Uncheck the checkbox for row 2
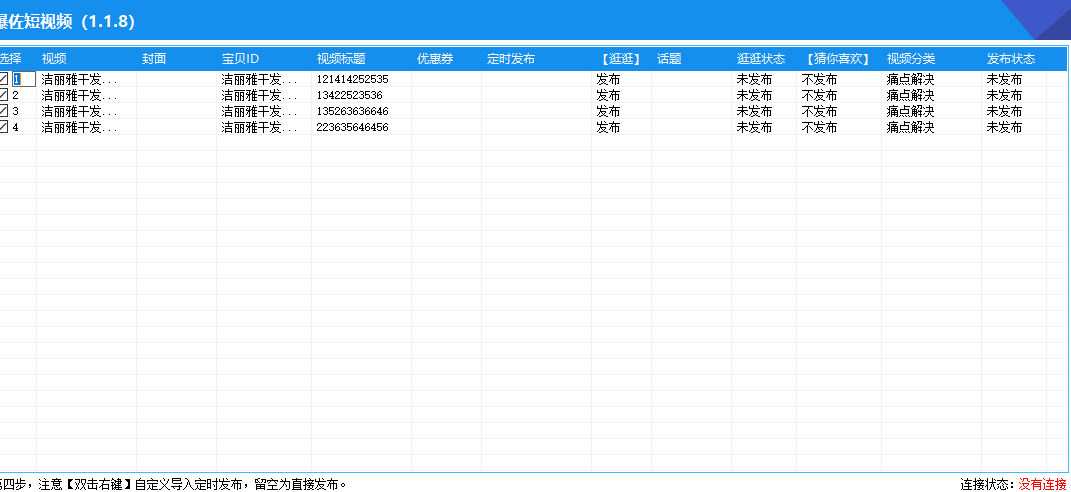The width and height of the screenshot is (1071, 492). (4, 95)
